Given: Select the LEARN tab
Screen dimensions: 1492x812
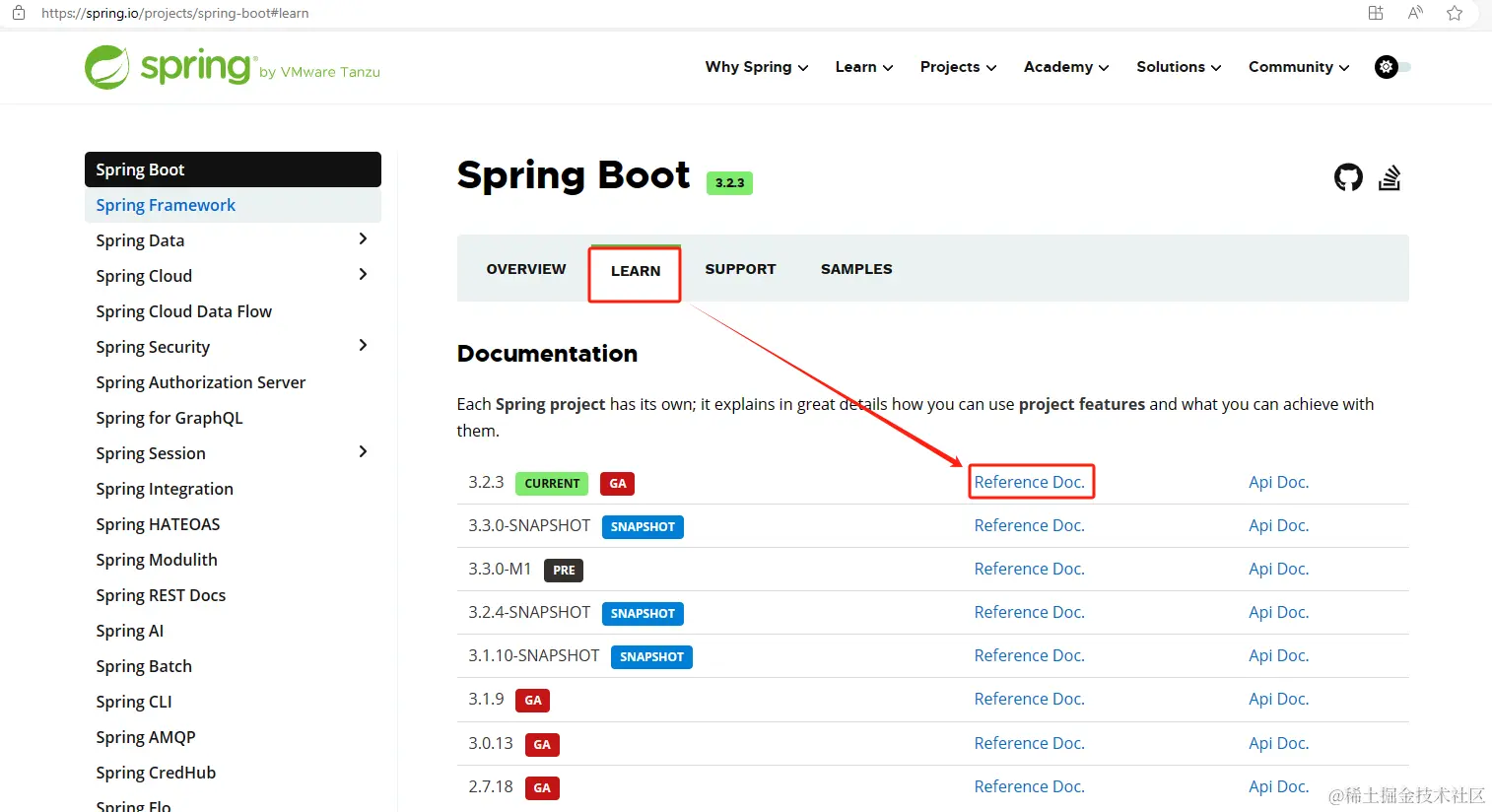Looking at the screenshot, I should 636,271.
